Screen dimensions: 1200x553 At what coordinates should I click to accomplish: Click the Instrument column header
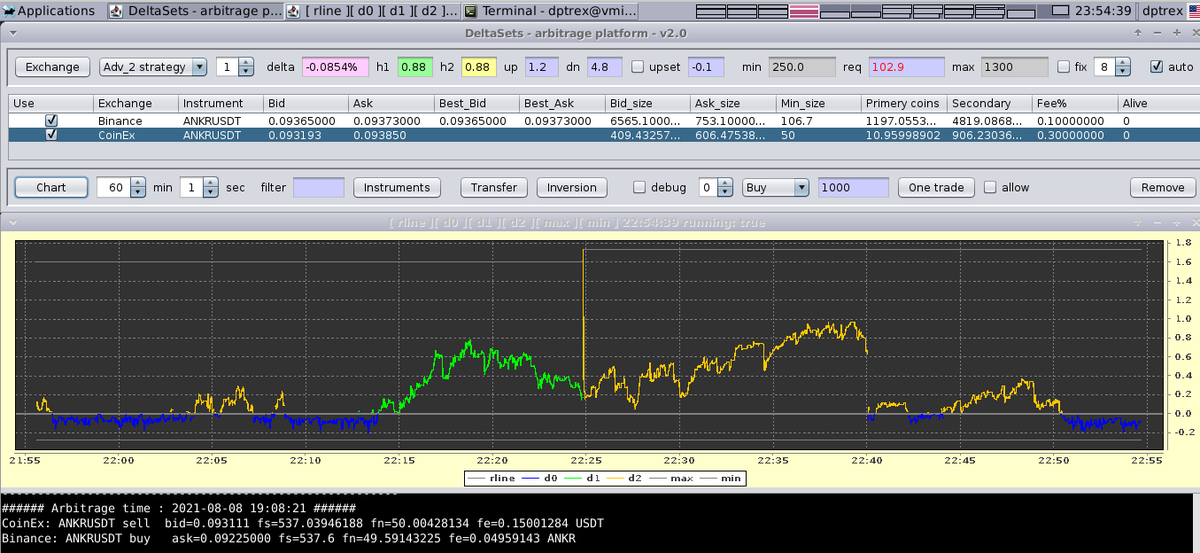pos(222,103)
